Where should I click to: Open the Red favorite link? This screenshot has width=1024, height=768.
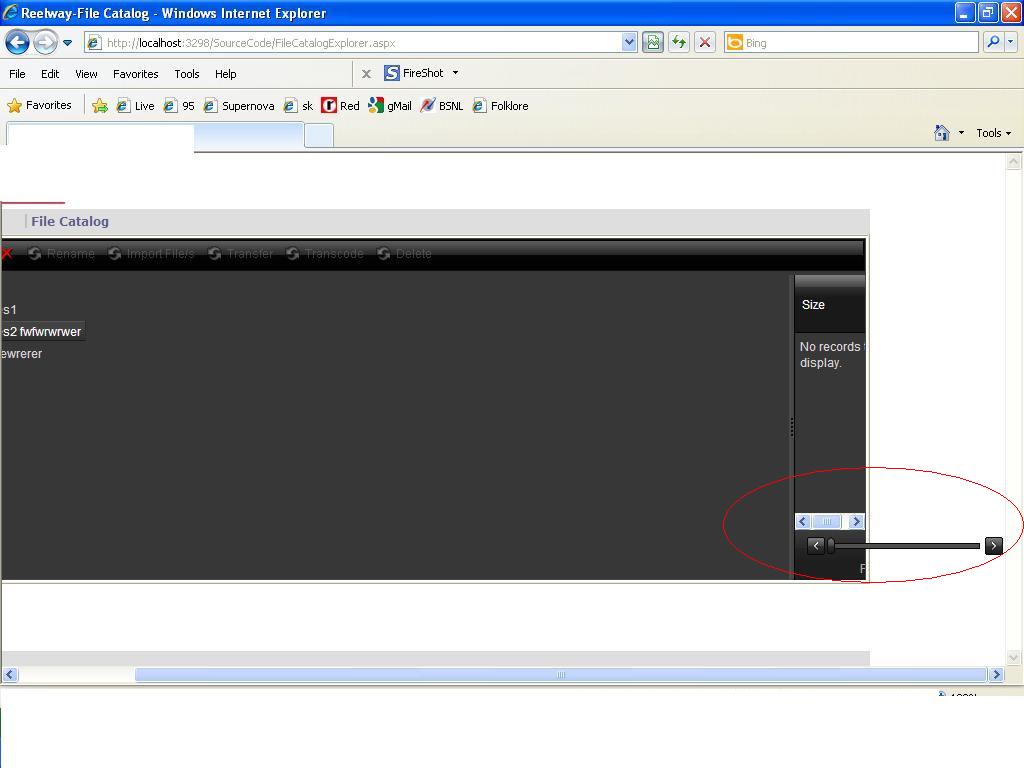tap(340, 106)
